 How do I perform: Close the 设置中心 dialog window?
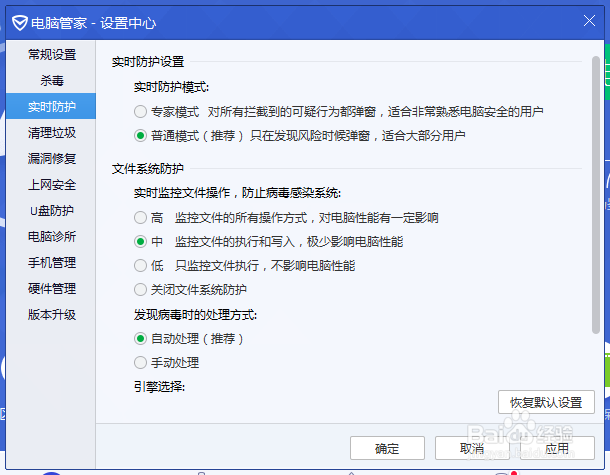point(589,21)
